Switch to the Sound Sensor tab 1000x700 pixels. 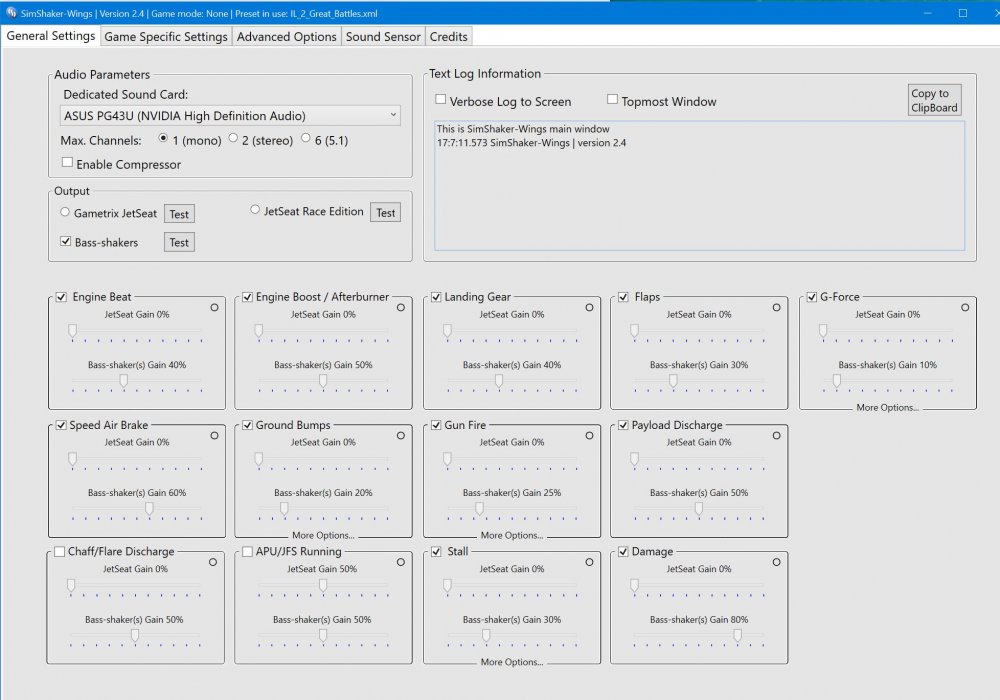(x=383, y=36)
